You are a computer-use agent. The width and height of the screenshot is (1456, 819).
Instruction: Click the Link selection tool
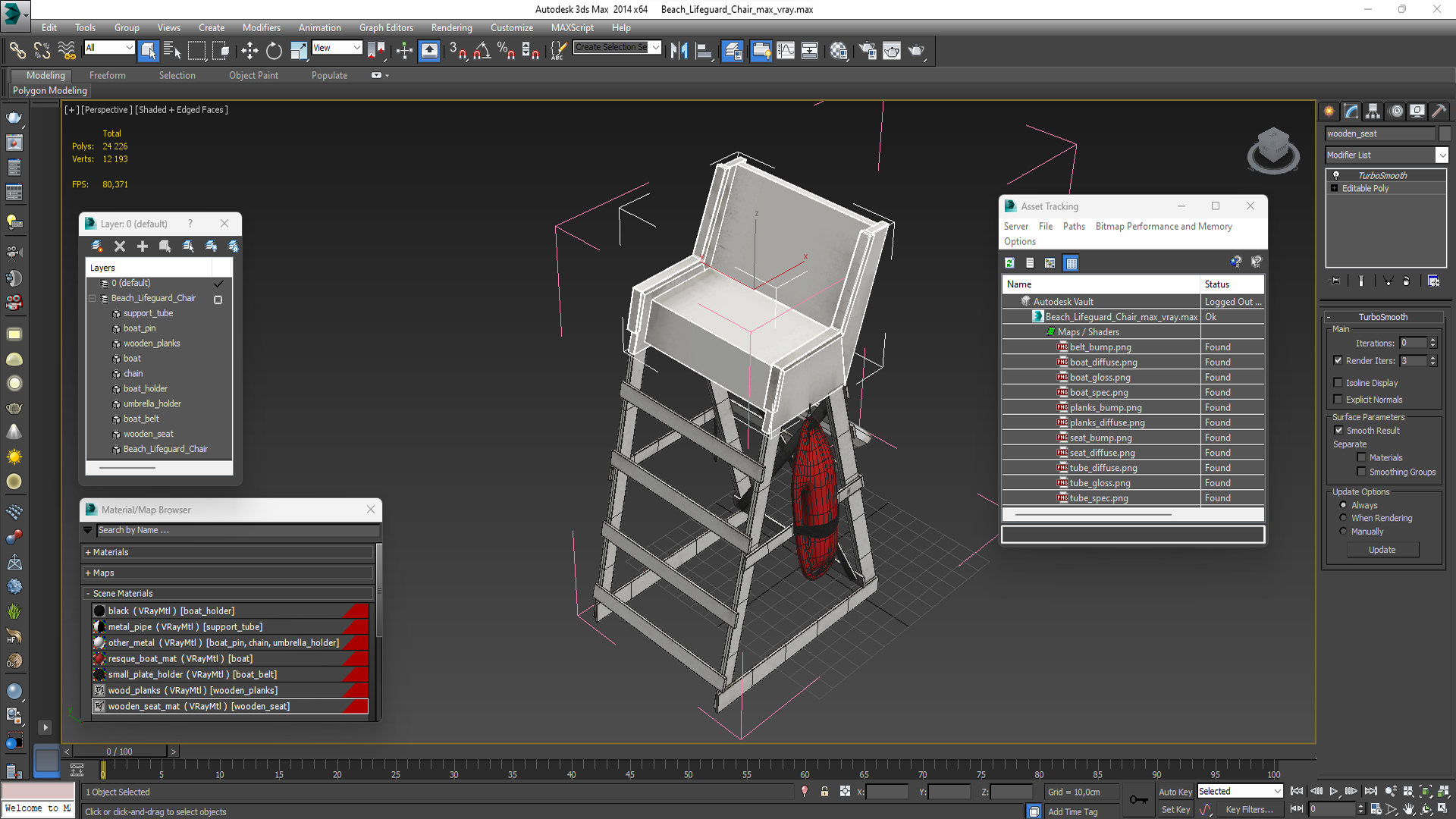[17, 51]
